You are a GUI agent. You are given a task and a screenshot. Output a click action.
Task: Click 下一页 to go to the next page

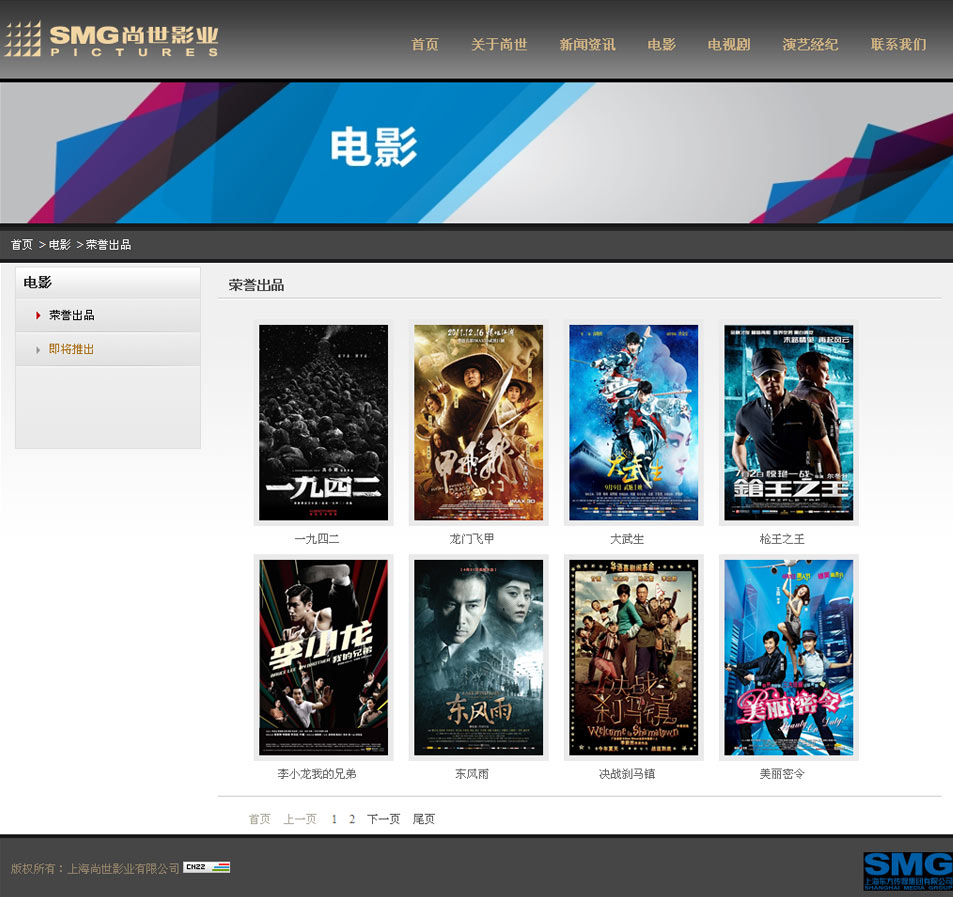click(384, 819)
